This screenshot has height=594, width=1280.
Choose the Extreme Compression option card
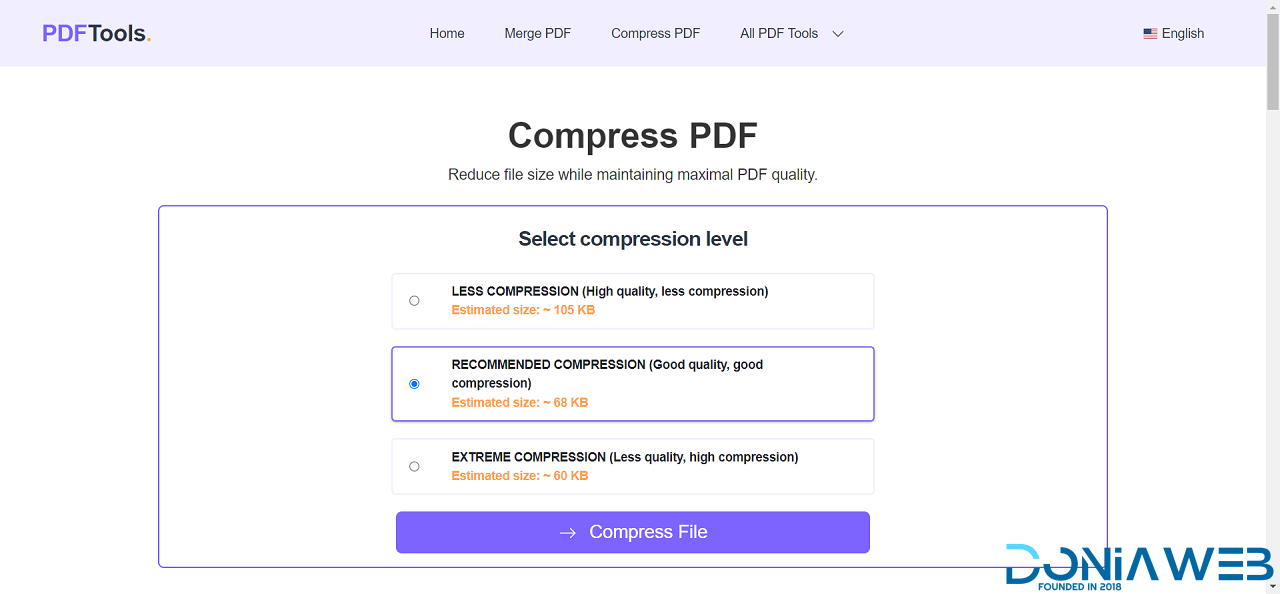coord(632,466)
